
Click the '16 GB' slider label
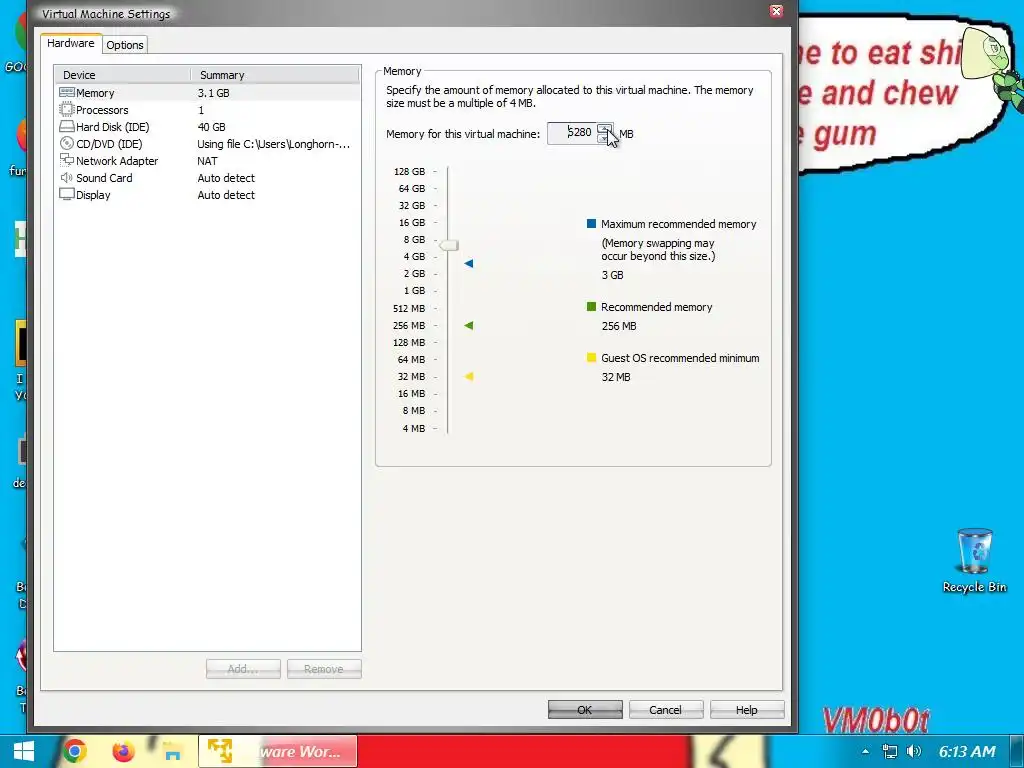[412, 223]
